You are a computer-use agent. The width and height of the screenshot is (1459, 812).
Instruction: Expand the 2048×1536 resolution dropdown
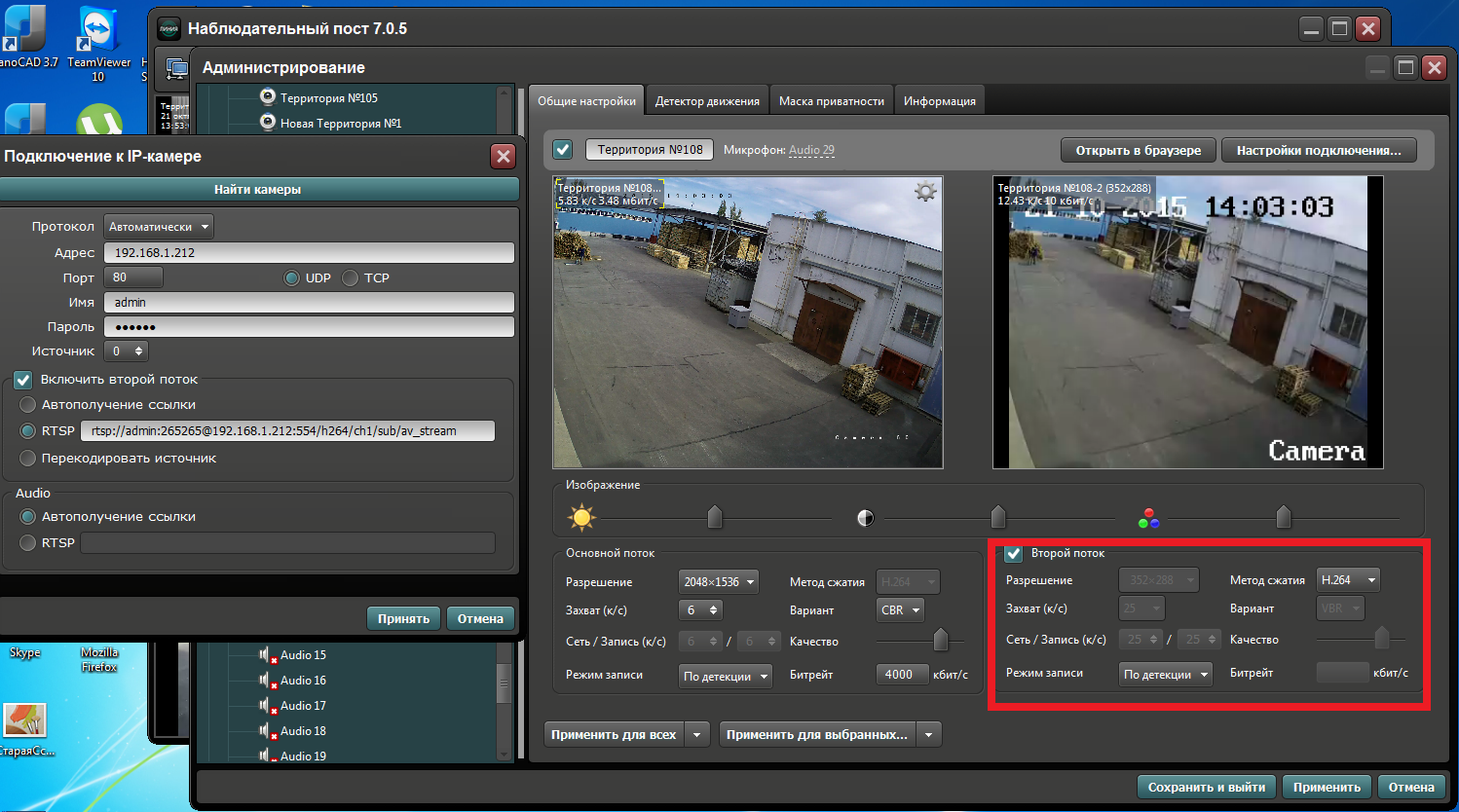point(719,582)
